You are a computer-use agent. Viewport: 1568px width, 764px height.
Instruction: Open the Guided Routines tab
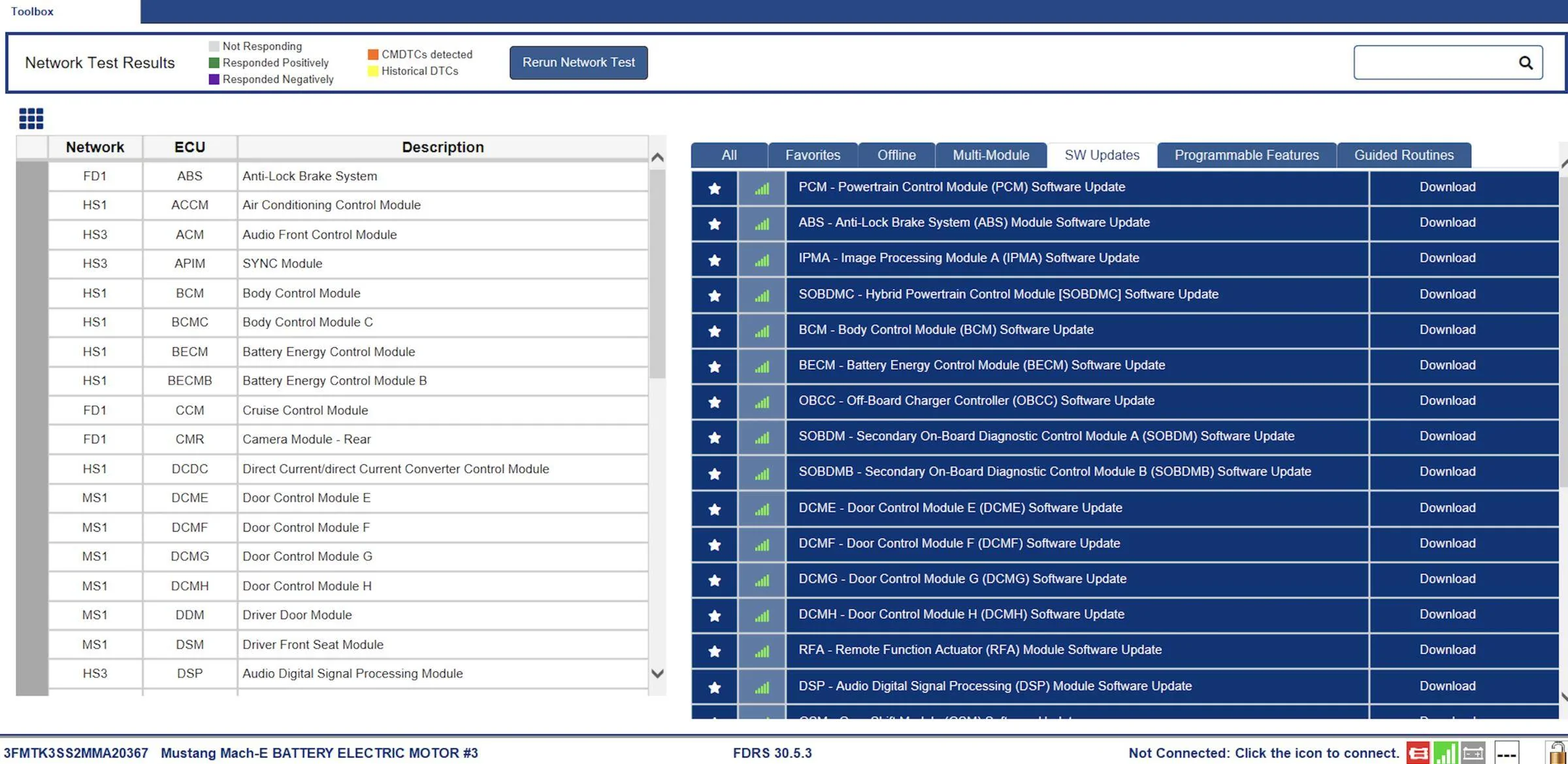[1404, 156]
